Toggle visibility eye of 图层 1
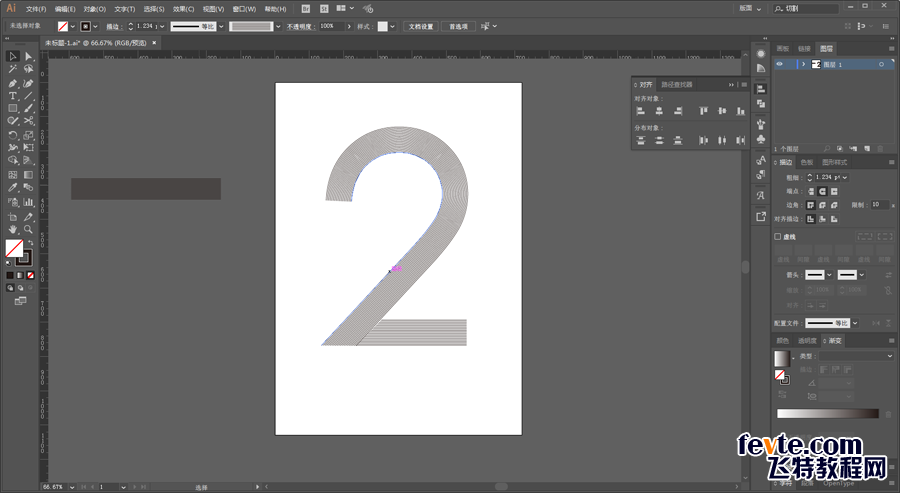The height and width of the screenshot is (493, 900). (779, 64)
